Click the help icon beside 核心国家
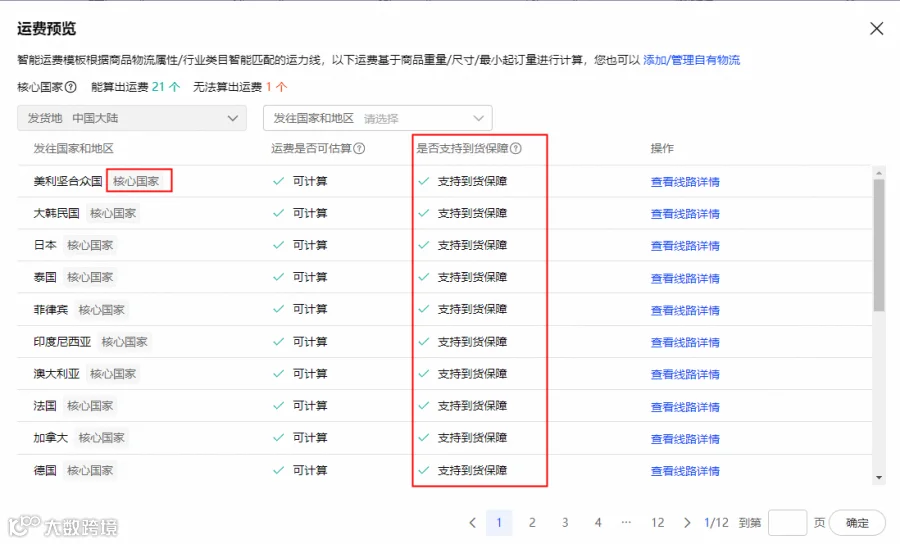 (71, 87)
